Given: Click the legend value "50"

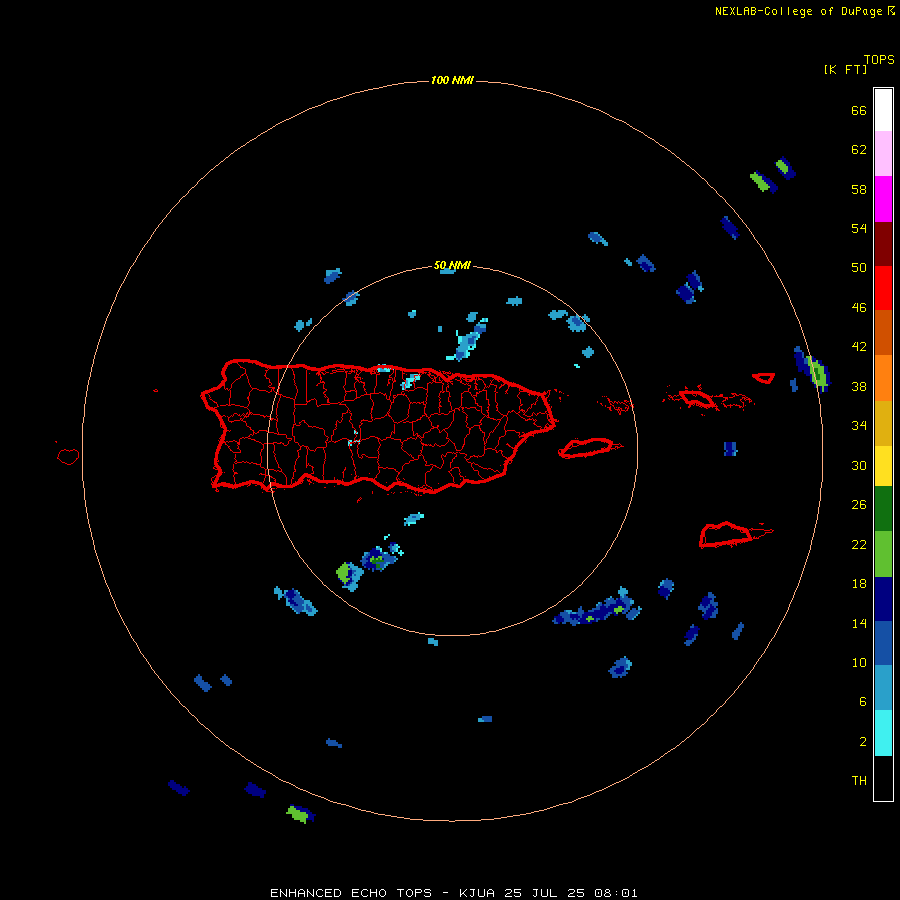Looking at the screenshot, I should coord(859,268).
